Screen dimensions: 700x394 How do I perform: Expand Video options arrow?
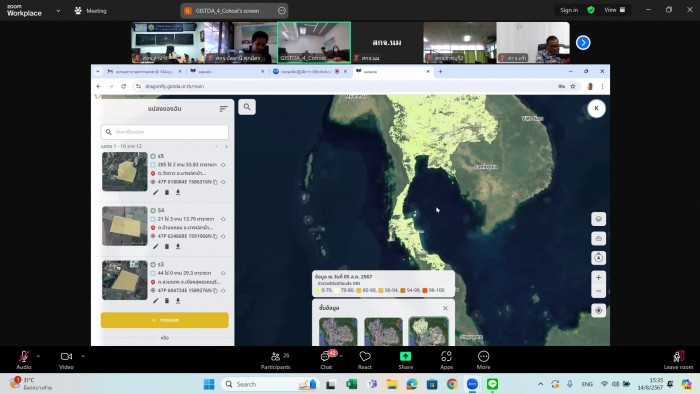tap(83, 356)
